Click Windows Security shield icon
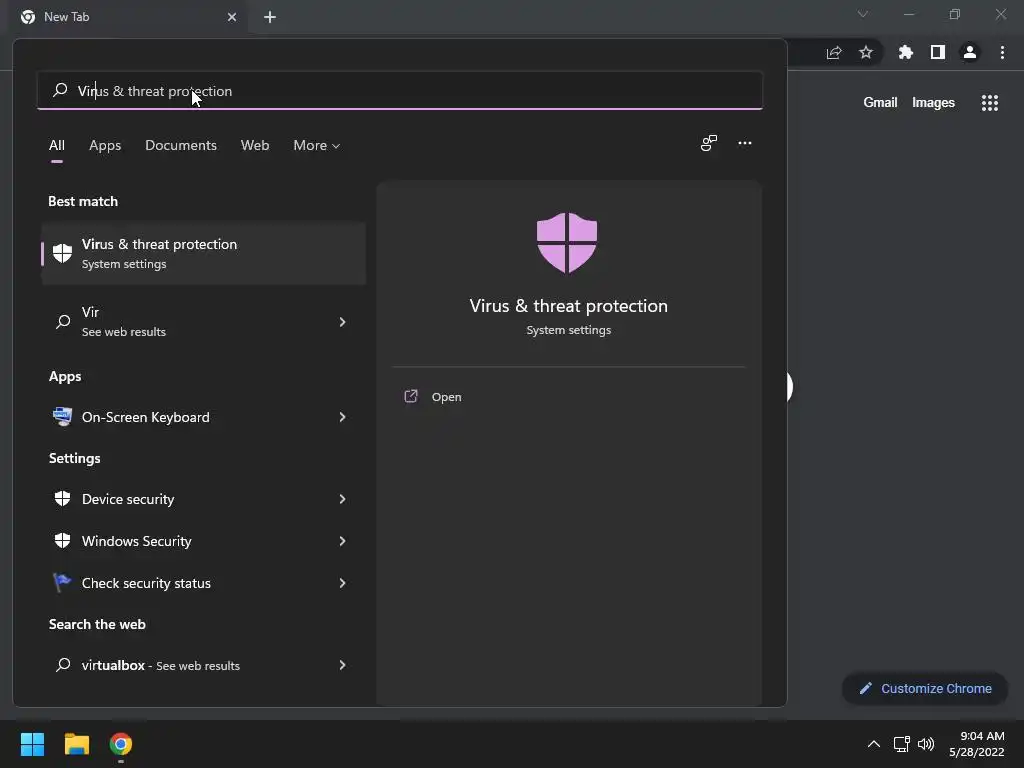Viewport: 1024px width, 768px height. click(x=62, y=541)
